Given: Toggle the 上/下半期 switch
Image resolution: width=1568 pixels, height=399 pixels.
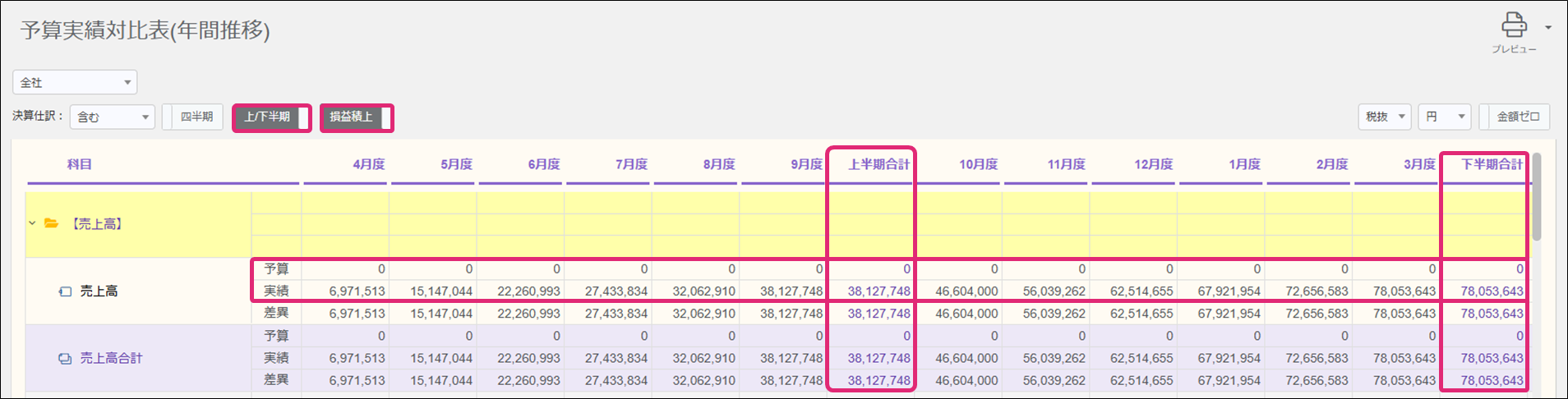Looking at the screenshot, I should [271, 117].
